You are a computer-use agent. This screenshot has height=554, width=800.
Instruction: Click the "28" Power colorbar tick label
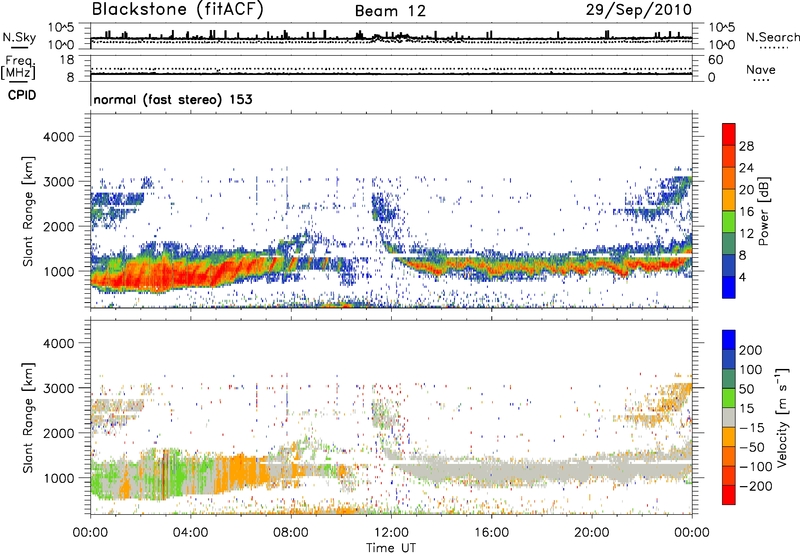point(746,146)
